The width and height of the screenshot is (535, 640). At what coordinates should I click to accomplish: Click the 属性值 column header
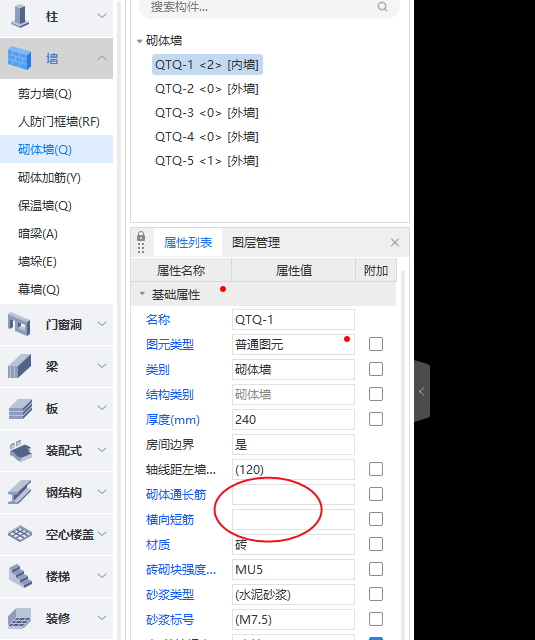[x=293, y=270]
